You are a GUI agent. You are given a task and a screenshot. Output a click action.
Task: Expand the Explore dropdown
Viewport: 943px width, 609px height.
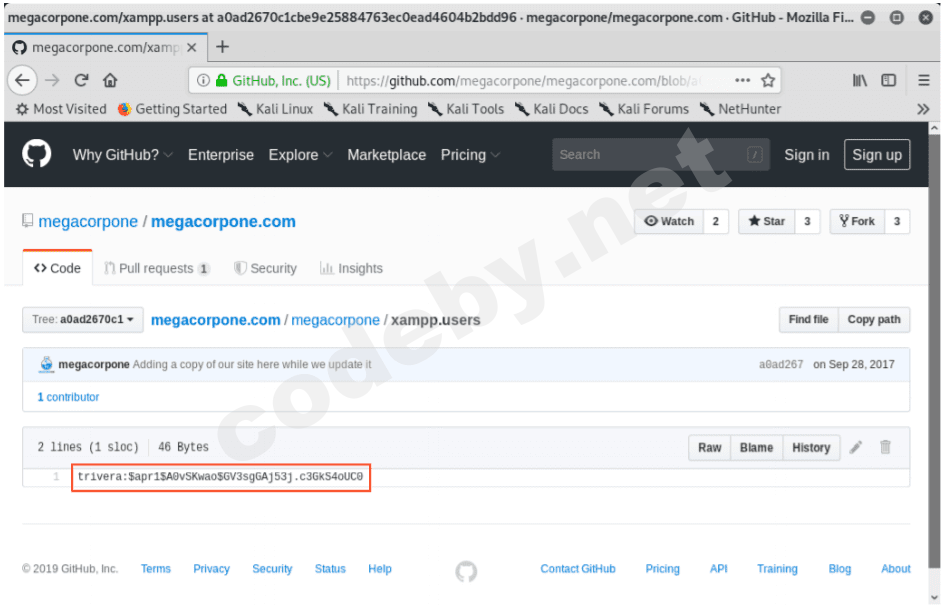300,155
